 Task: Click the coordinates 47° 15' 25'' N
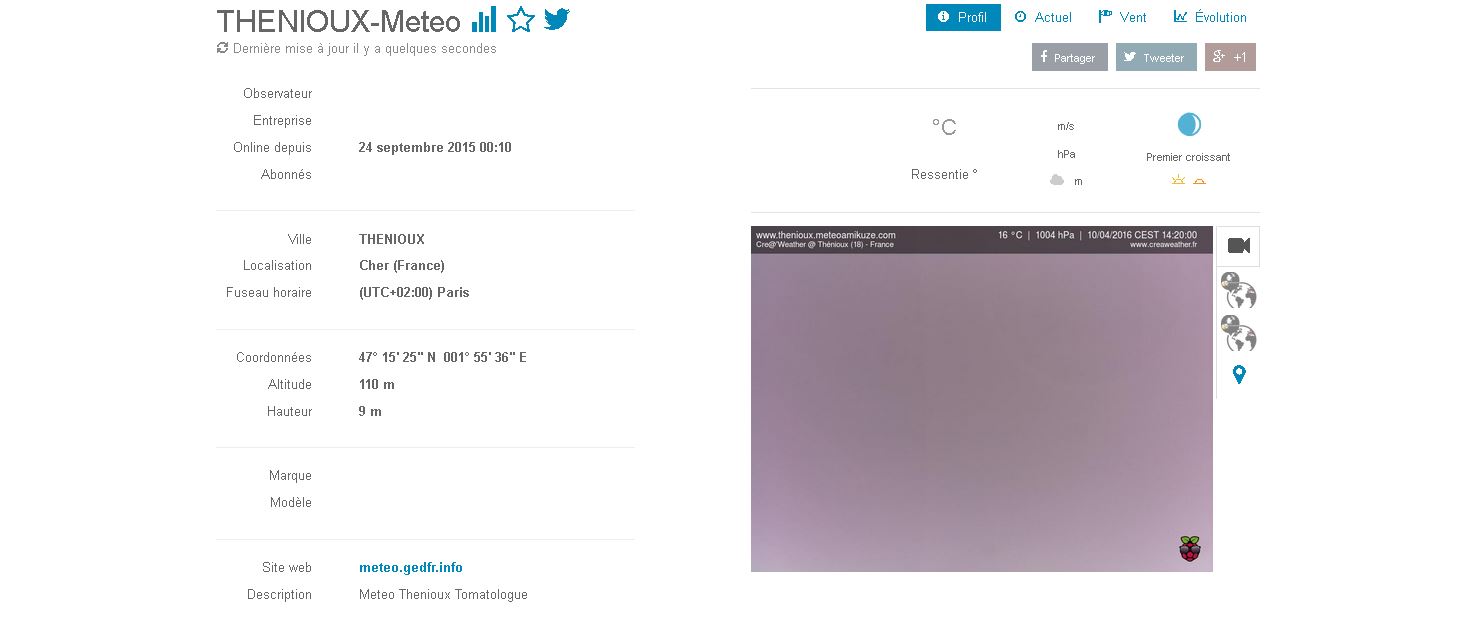point(397,357)
